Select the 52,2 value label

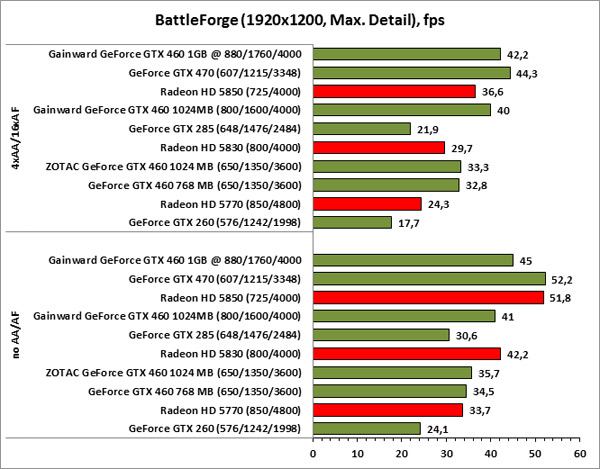coord(563,279)
